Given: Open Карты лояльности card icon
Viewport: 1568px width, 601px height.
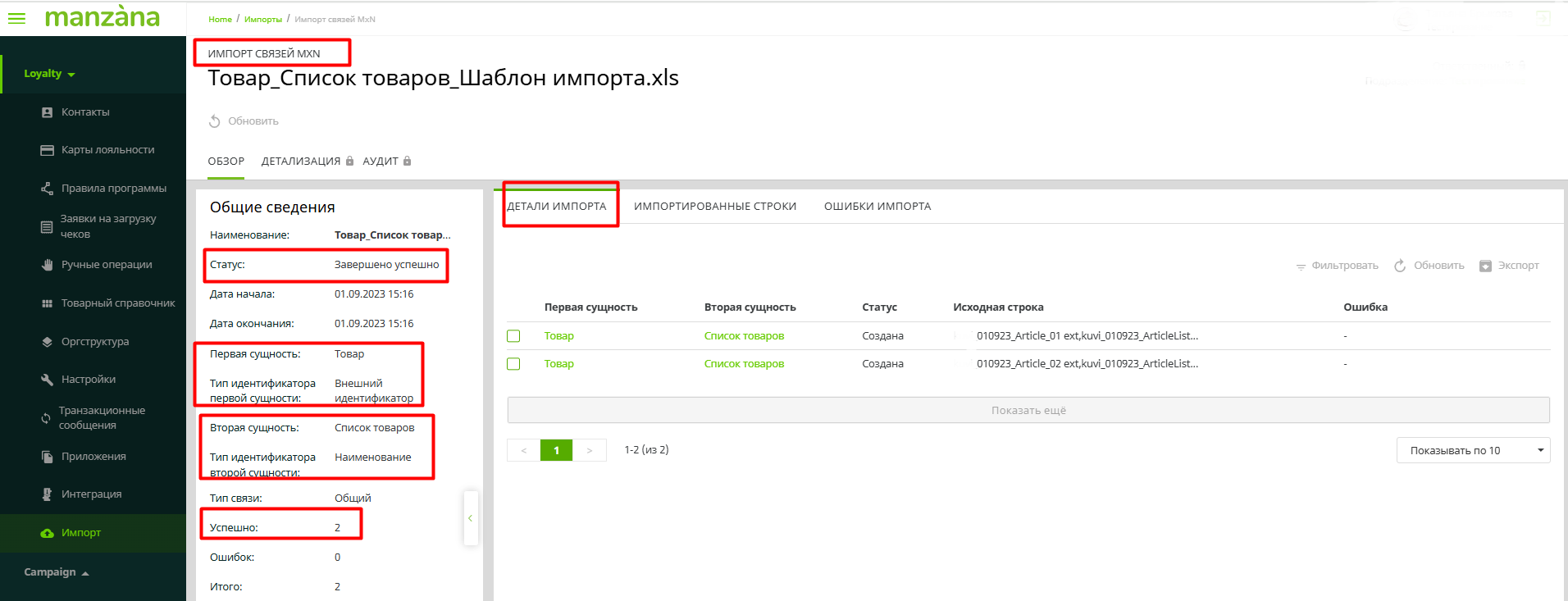Looking at the screenshot, I should [47, 150].
